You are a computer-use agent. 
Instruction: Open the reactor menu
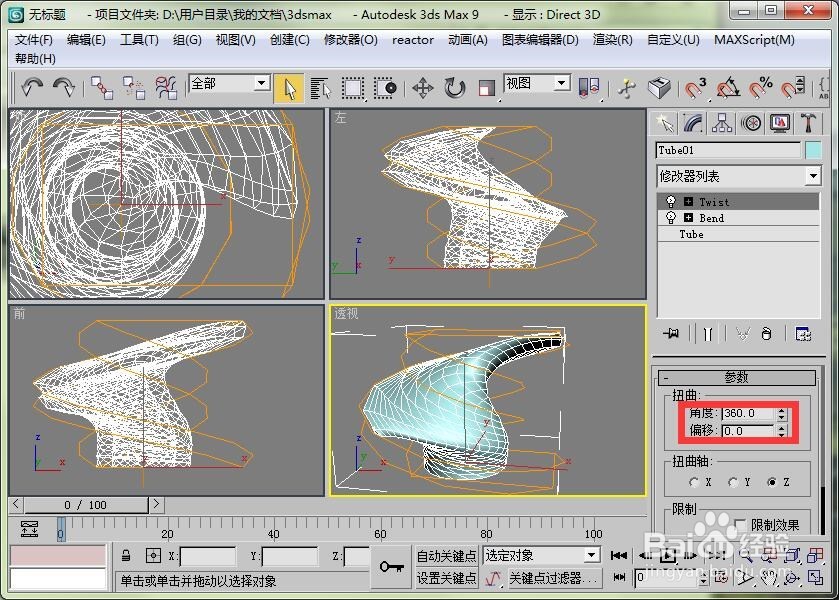tap(412, 41)
